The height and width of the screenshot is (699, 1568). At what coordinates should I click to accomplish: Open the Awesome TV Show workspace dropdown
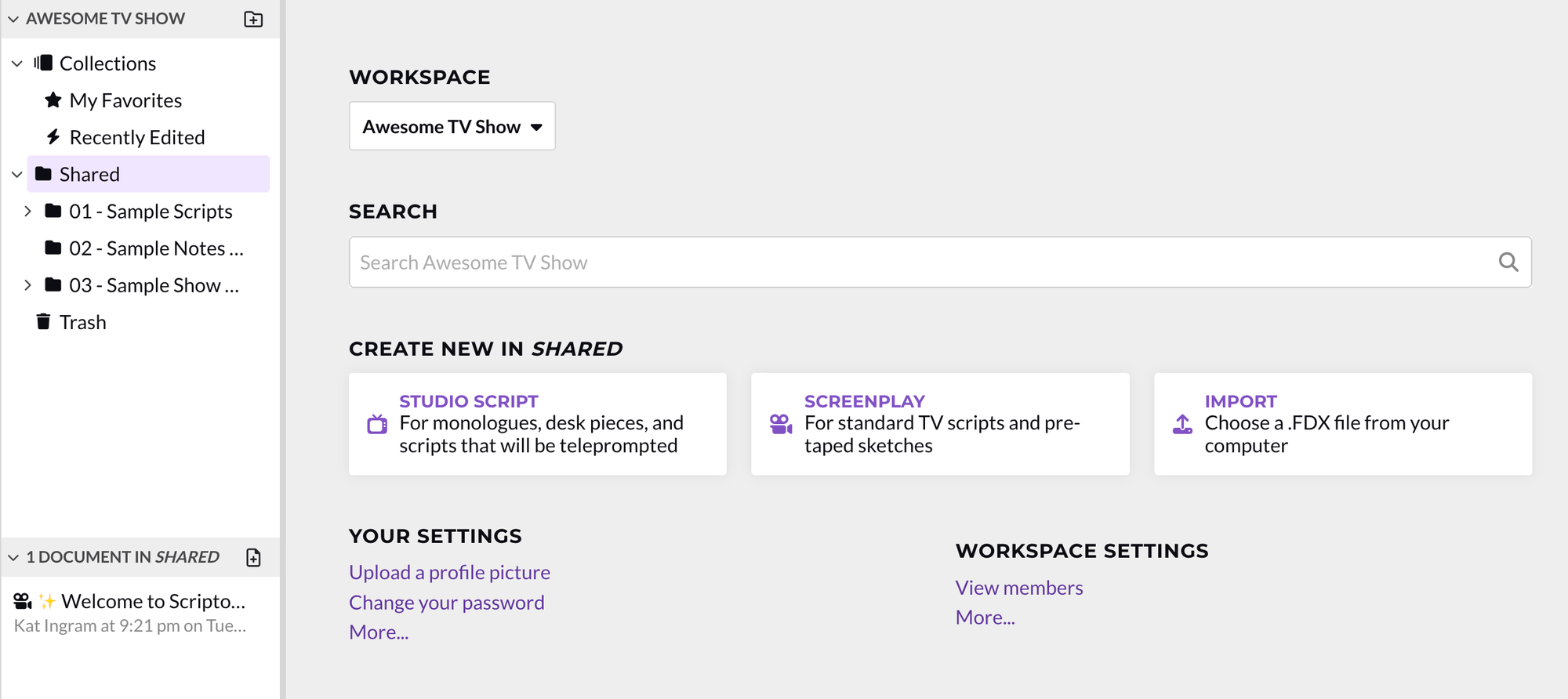(x=452, y=125)
